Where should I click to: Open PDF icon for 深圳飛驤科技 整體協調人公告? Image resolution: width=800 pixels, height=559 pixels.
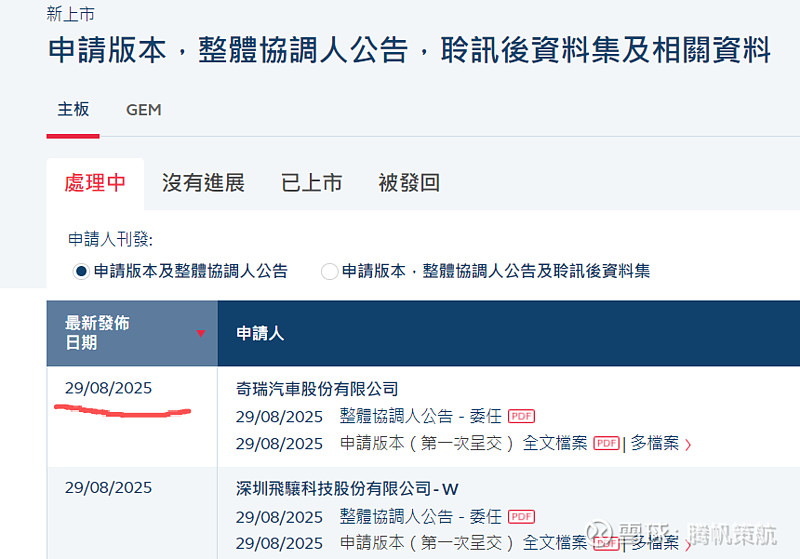521,517
